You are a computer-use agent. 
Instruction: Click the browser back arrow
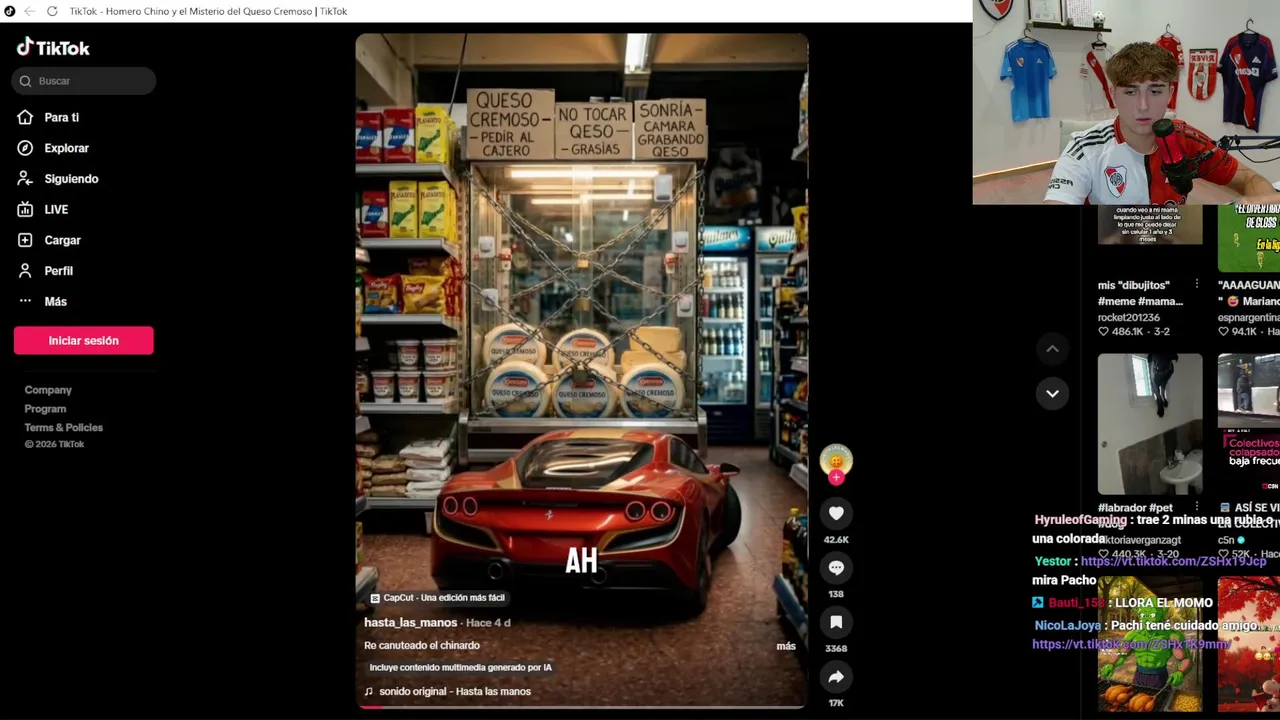pyautogui.click(x=29, y=11)
